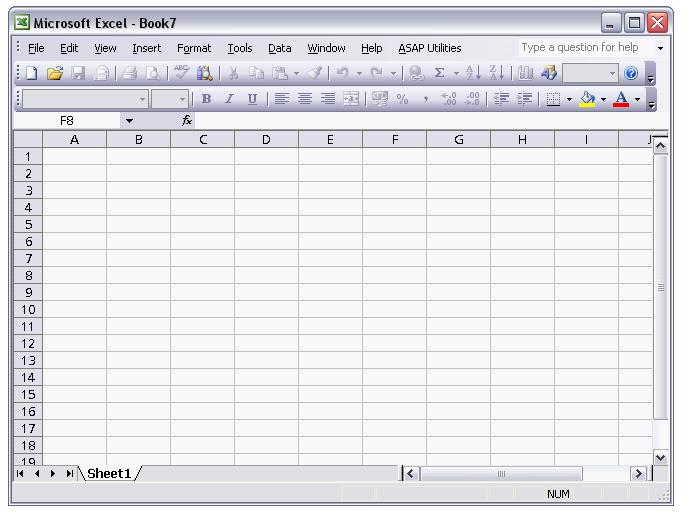The image size is (689, 515).
Task: Open Microsoft Excel Help question icon
Action: (x=631, y=73)
